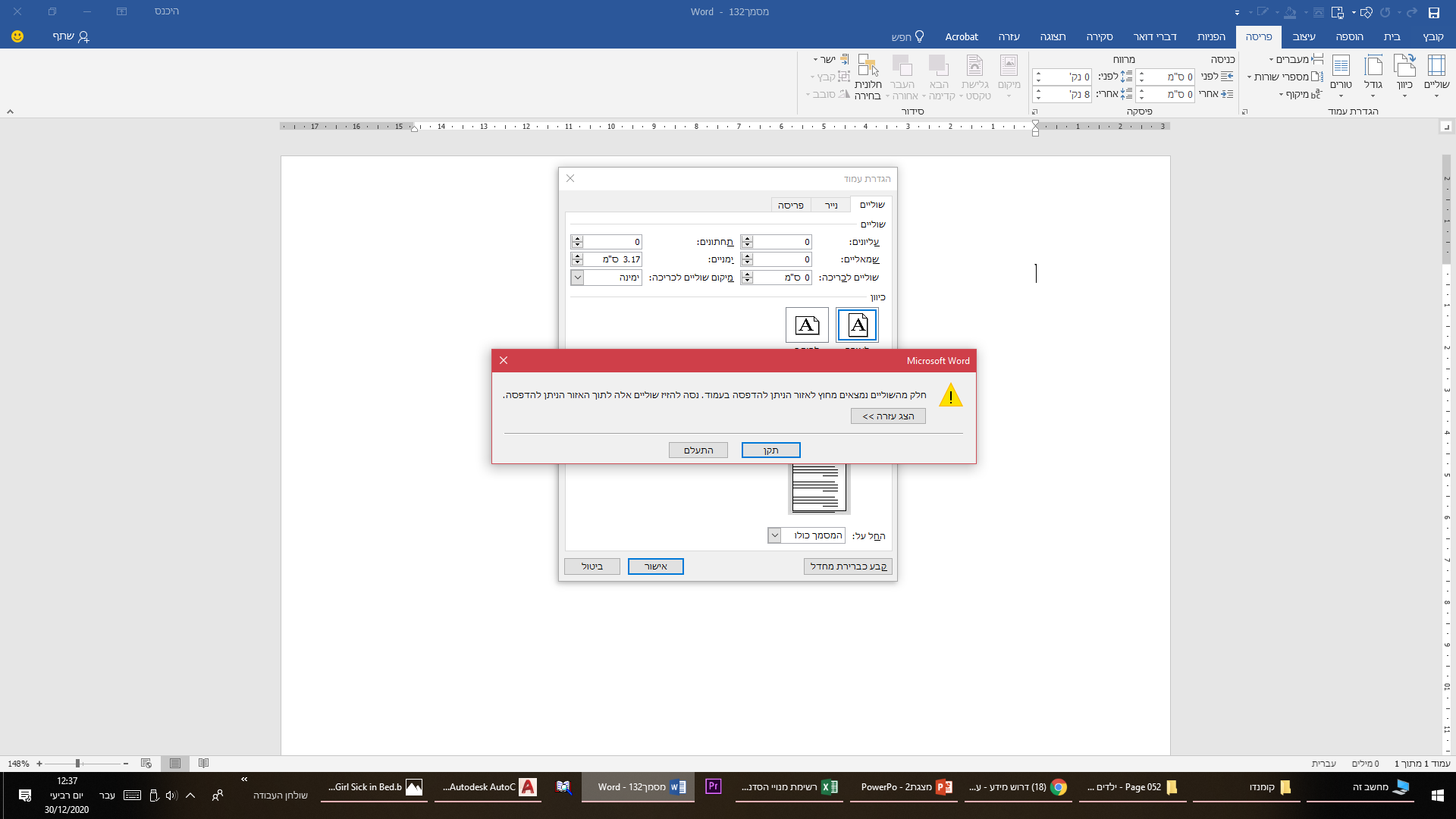Collapse the ribbon with the chevron arrow
This screenshot has height=819, width=1456.
[x=10, y=111]
